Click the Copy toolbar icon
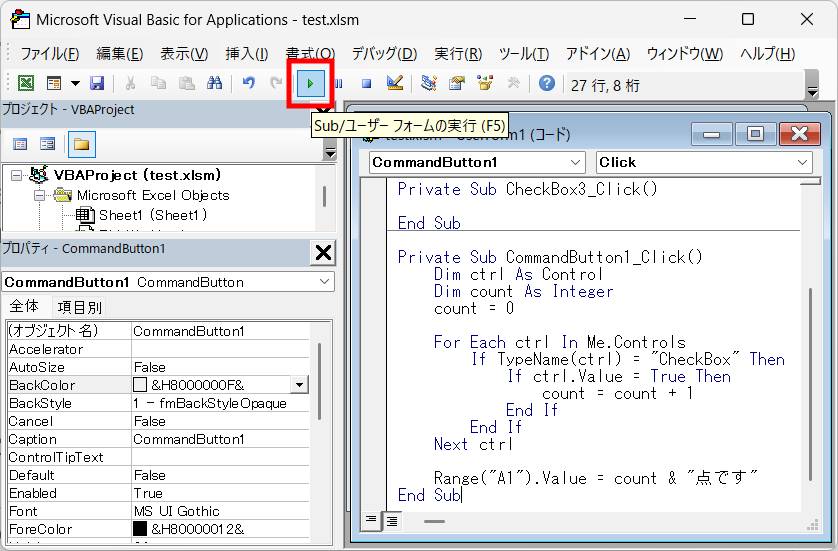Screen dimensions: 838x551 [158, 83]
